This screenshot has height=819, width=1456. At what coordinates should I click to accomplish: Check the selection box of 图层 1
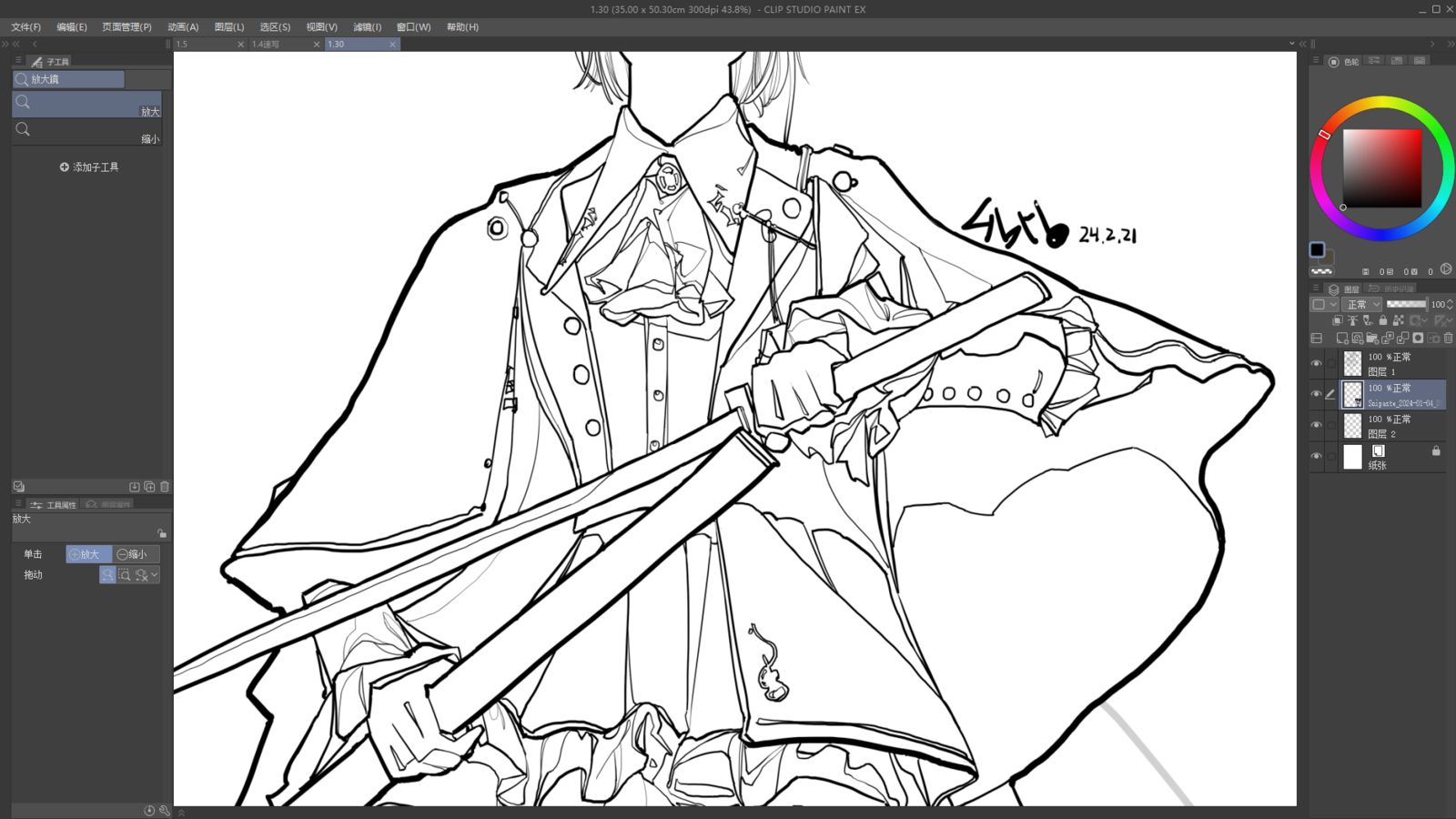click(1330, 364)
